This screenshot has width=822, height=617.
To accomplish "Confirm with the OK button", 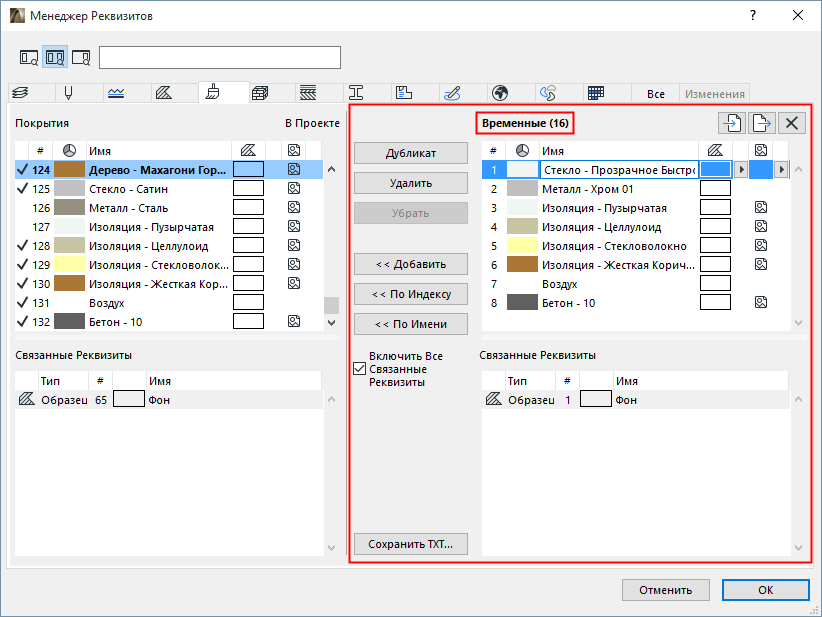I will coord(765,590).
